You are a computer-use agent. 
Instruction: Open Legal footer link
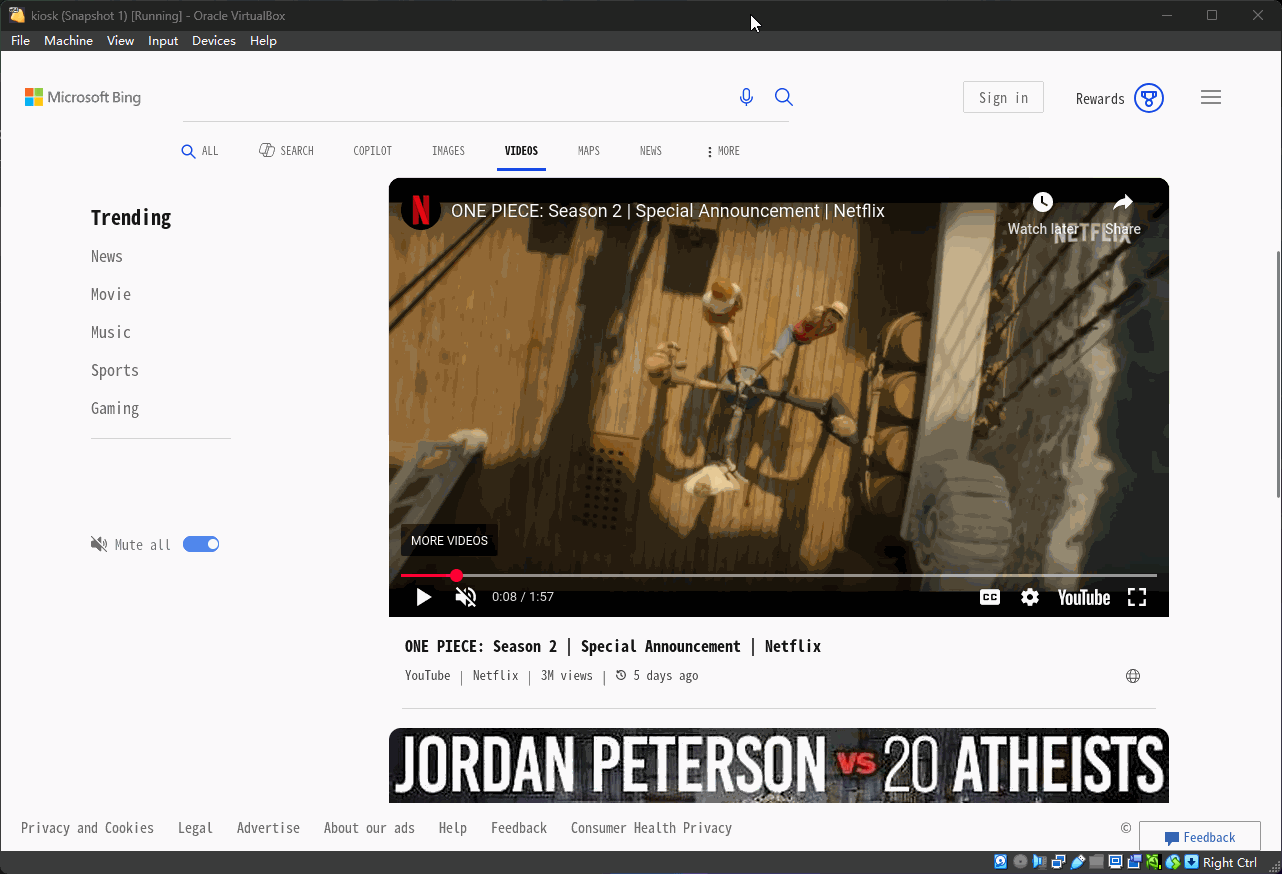click(x=195, y=828)
